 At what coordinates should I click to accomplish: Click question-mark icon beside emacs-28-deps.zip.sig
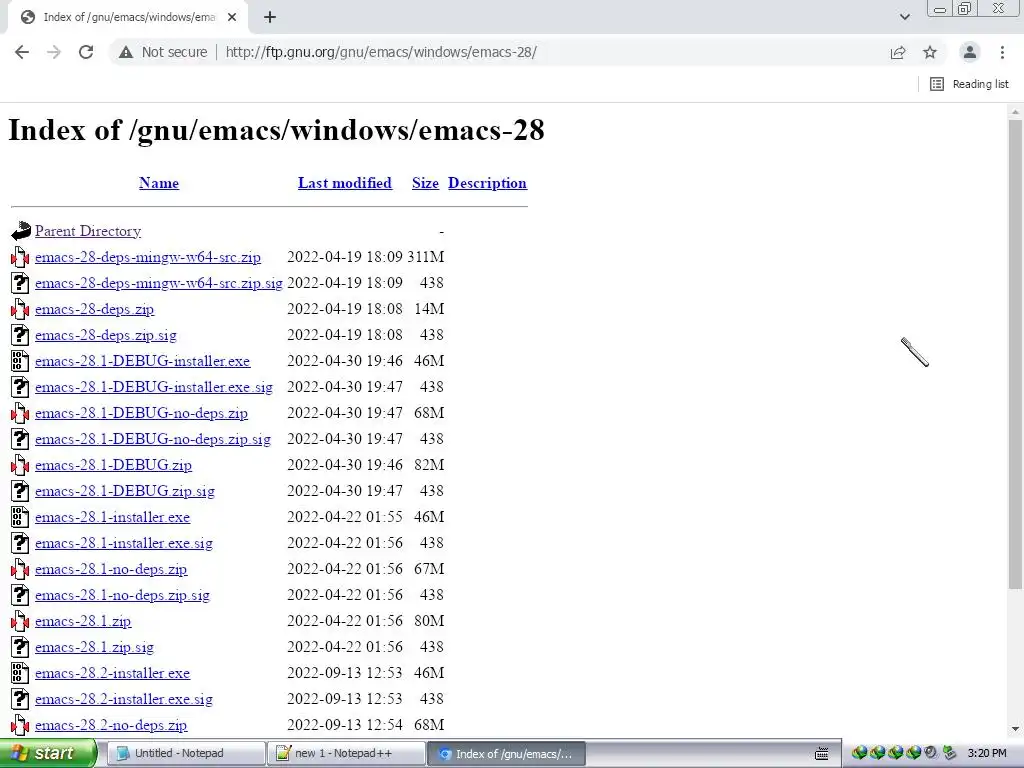(x=20, y=335)
